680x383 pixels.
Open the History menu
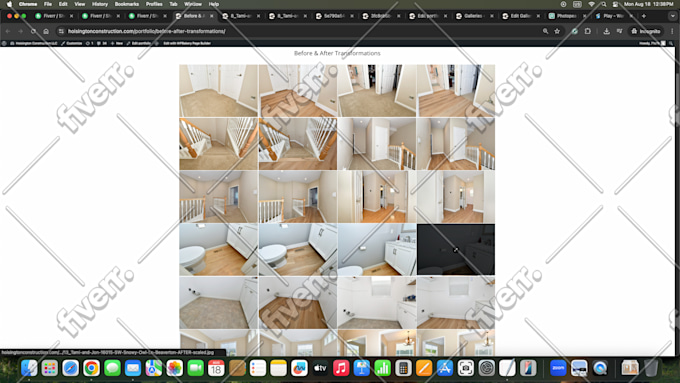click(100, 4)
